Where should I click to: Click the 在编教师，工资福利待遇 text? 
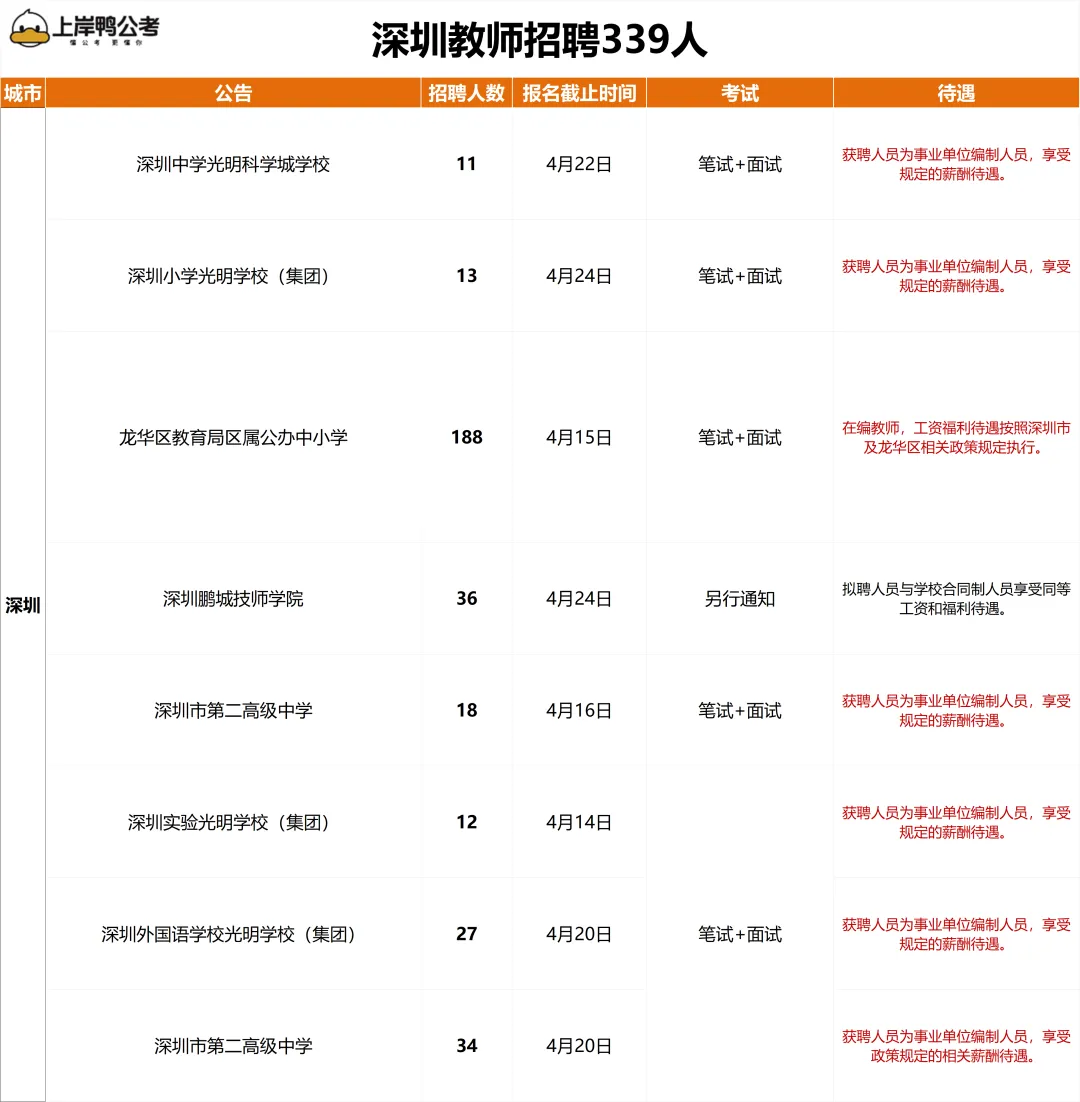click(x=956, y=438)
